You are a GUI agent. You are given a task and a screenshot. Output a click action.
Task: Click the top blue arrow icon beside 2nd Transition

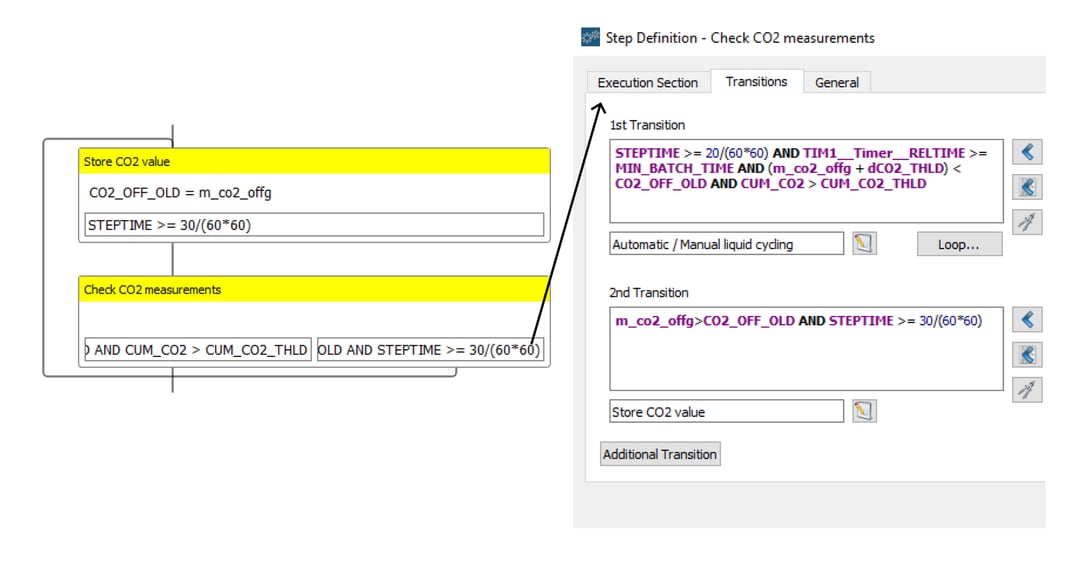click(1027, 320)
